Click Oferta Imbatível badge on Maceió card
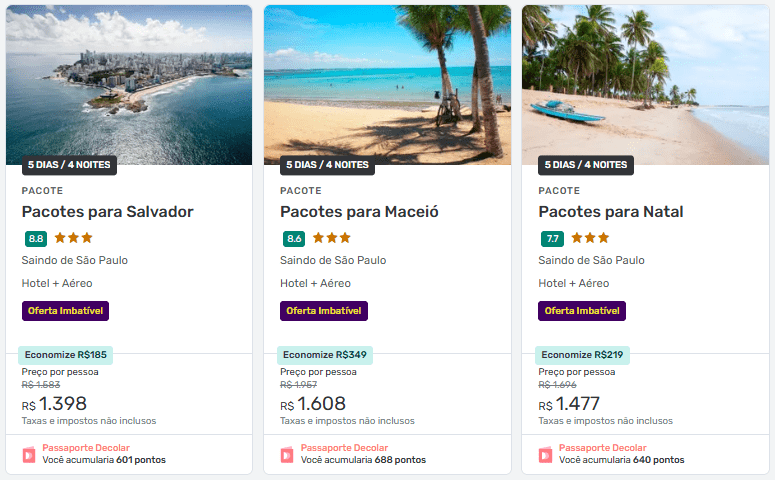This screenshot has width=775, height=480. coord(324,311)
